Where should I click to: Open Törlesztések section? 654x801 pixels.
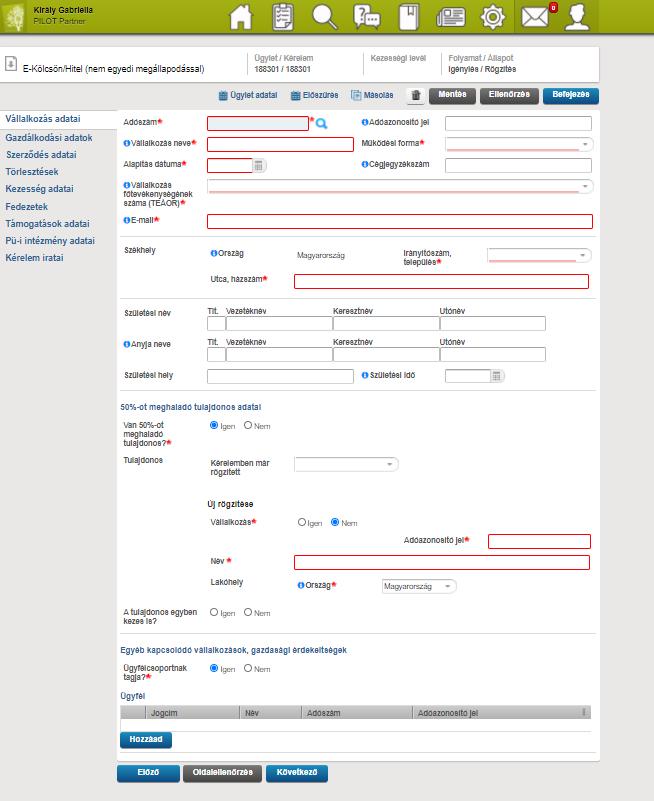[32, 172]
